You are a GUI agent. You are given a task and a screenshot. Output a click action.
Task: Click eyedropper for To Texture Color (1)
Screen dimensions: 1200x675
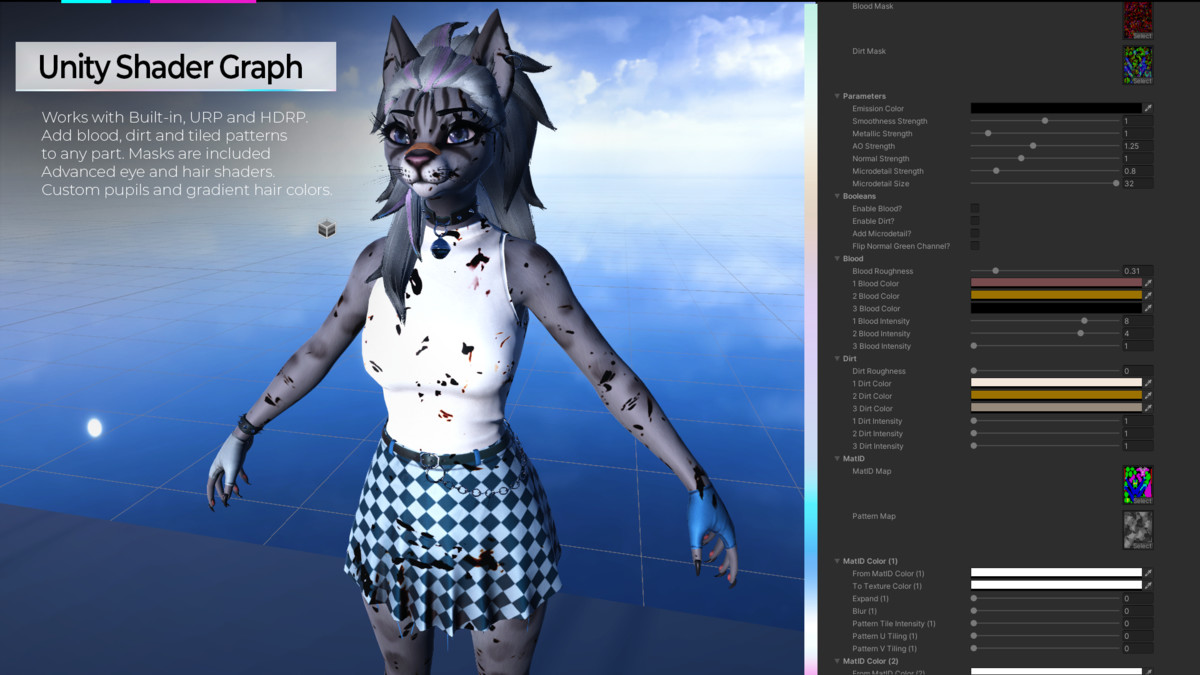click(1148, 586)
